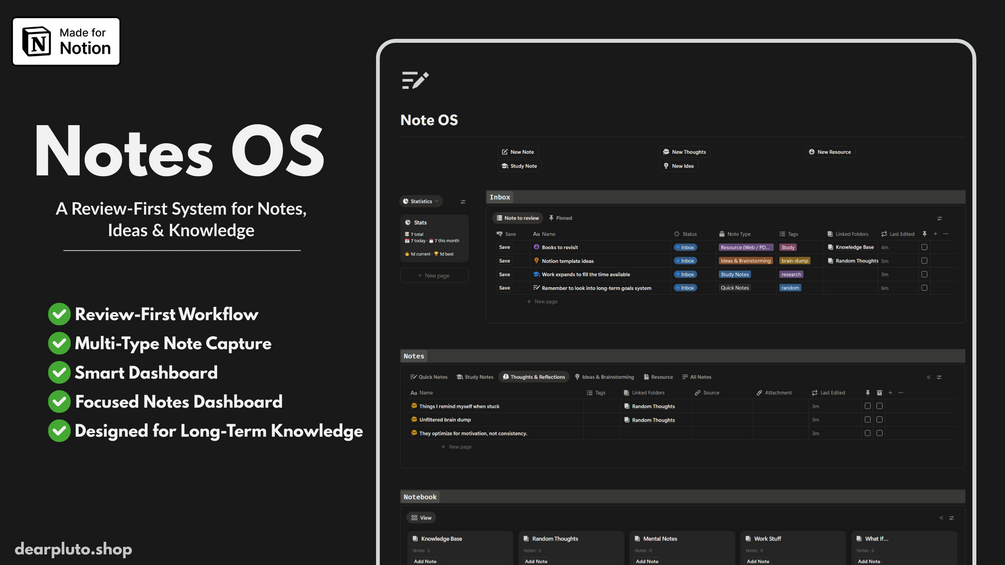Image resolution: width=1005 pixels, height=565 pixels.
Task: Open Last Edited column menu in Inbox
Action: click(898, 234)
